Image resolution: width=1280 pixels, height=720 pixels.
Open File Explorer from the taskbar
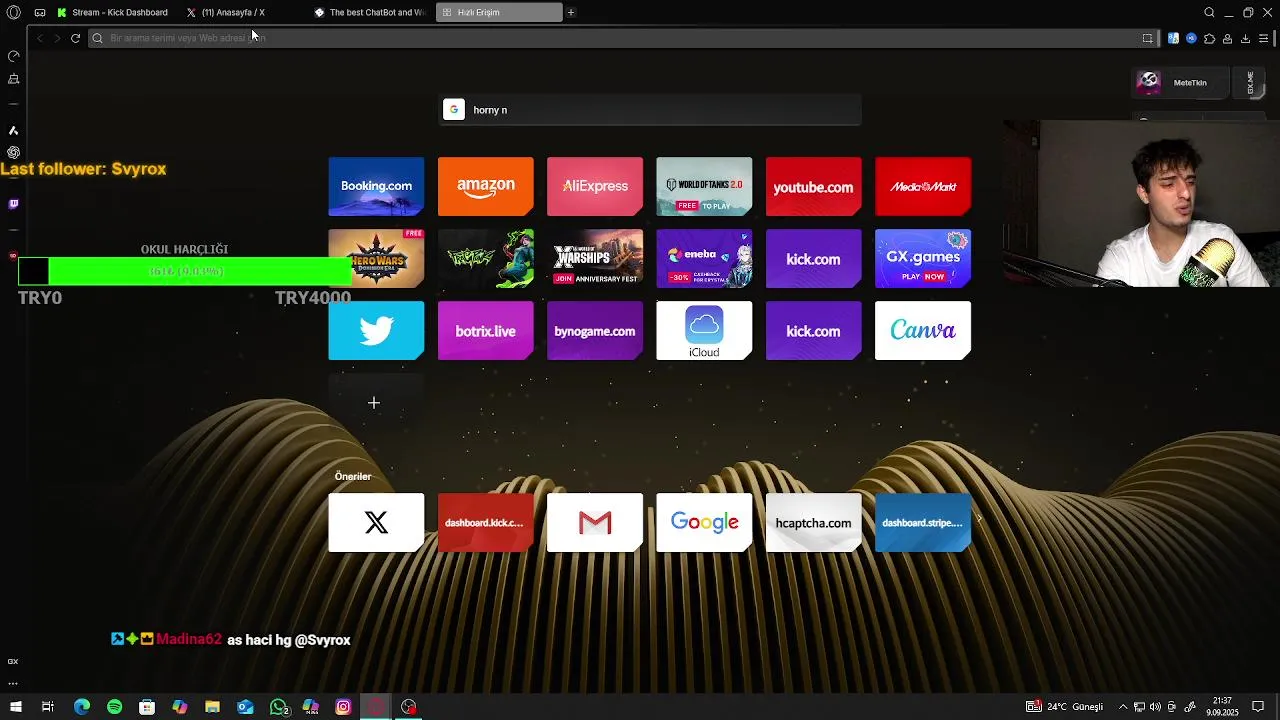click(212, 707)
